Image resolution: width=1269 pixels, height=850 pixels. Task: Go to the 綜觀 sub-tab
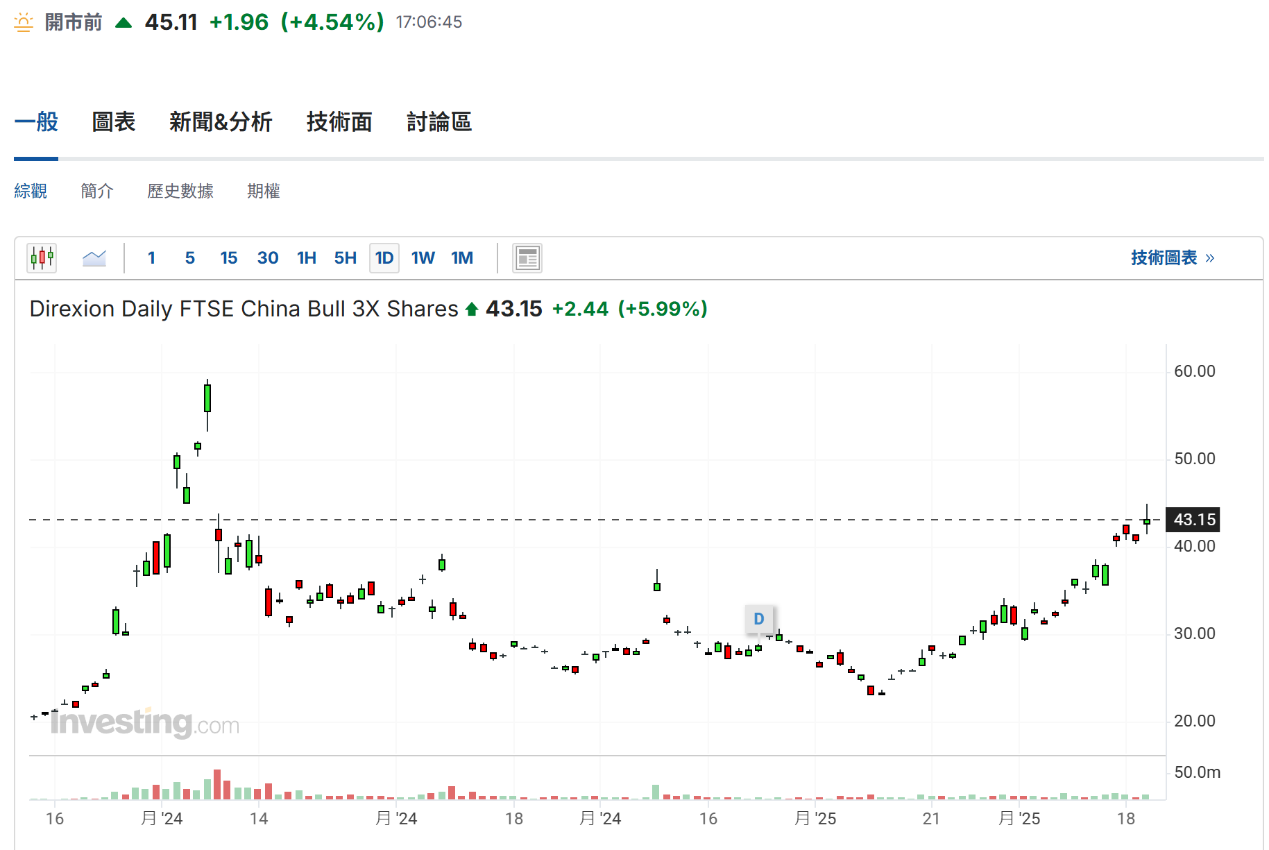click(30, 191)
